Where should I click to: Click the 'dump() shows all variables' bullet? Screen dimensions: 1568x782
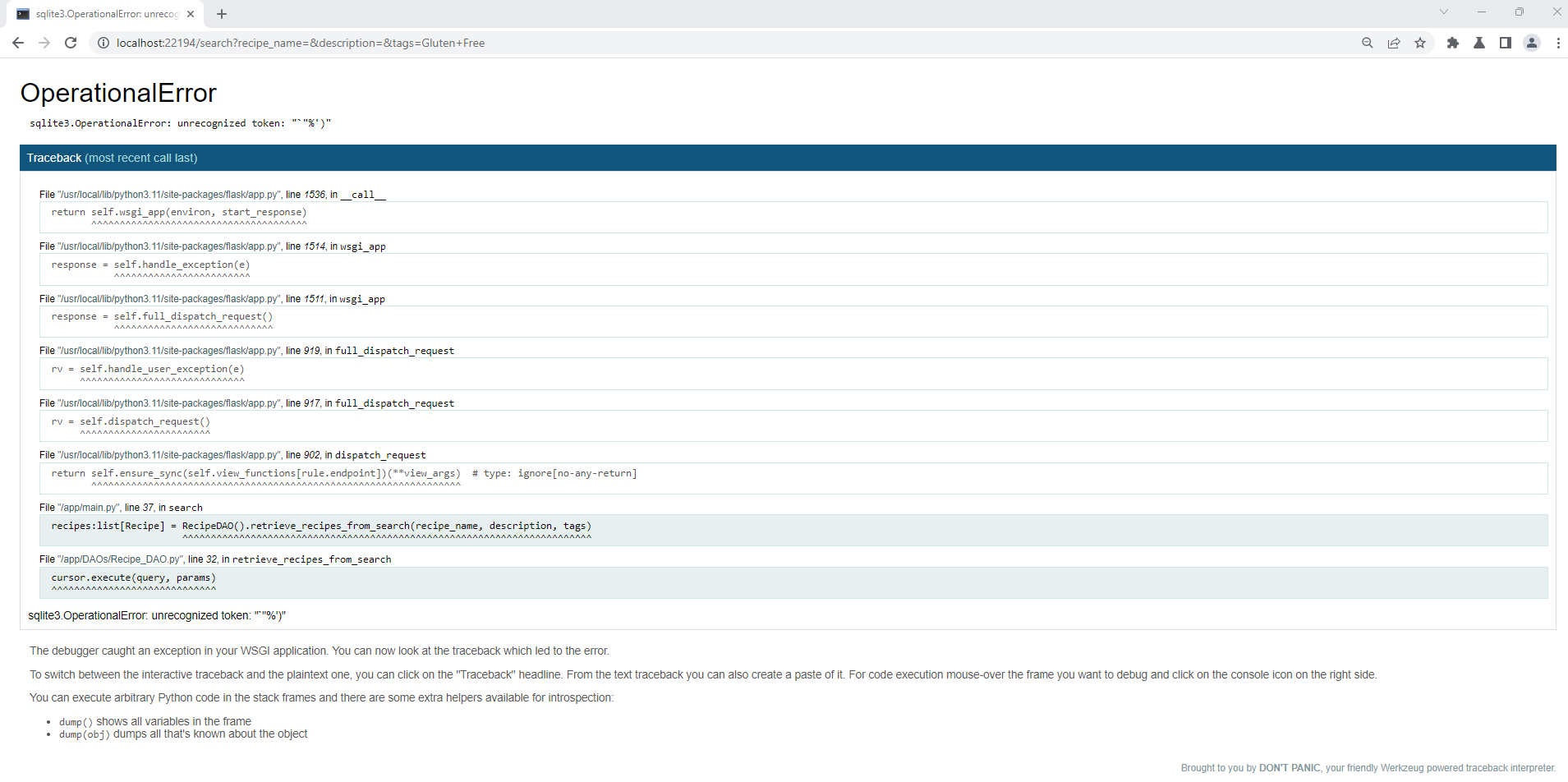155,721
